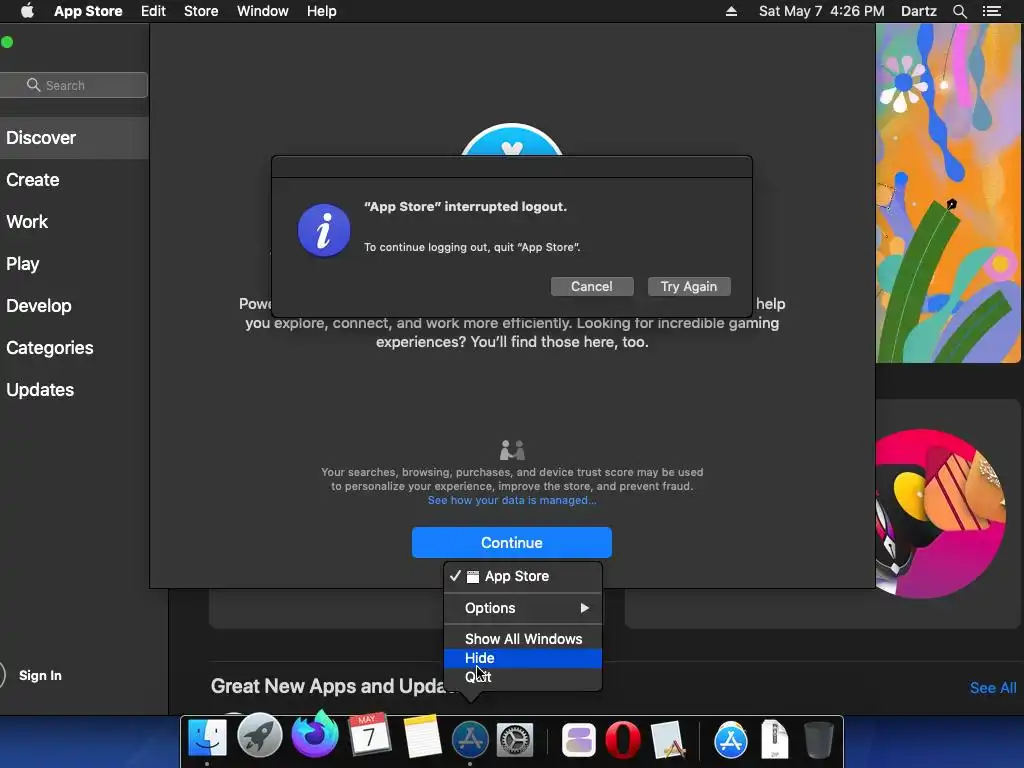
Task: Click the blue Continue button
Action: click(x=511, y=543)
